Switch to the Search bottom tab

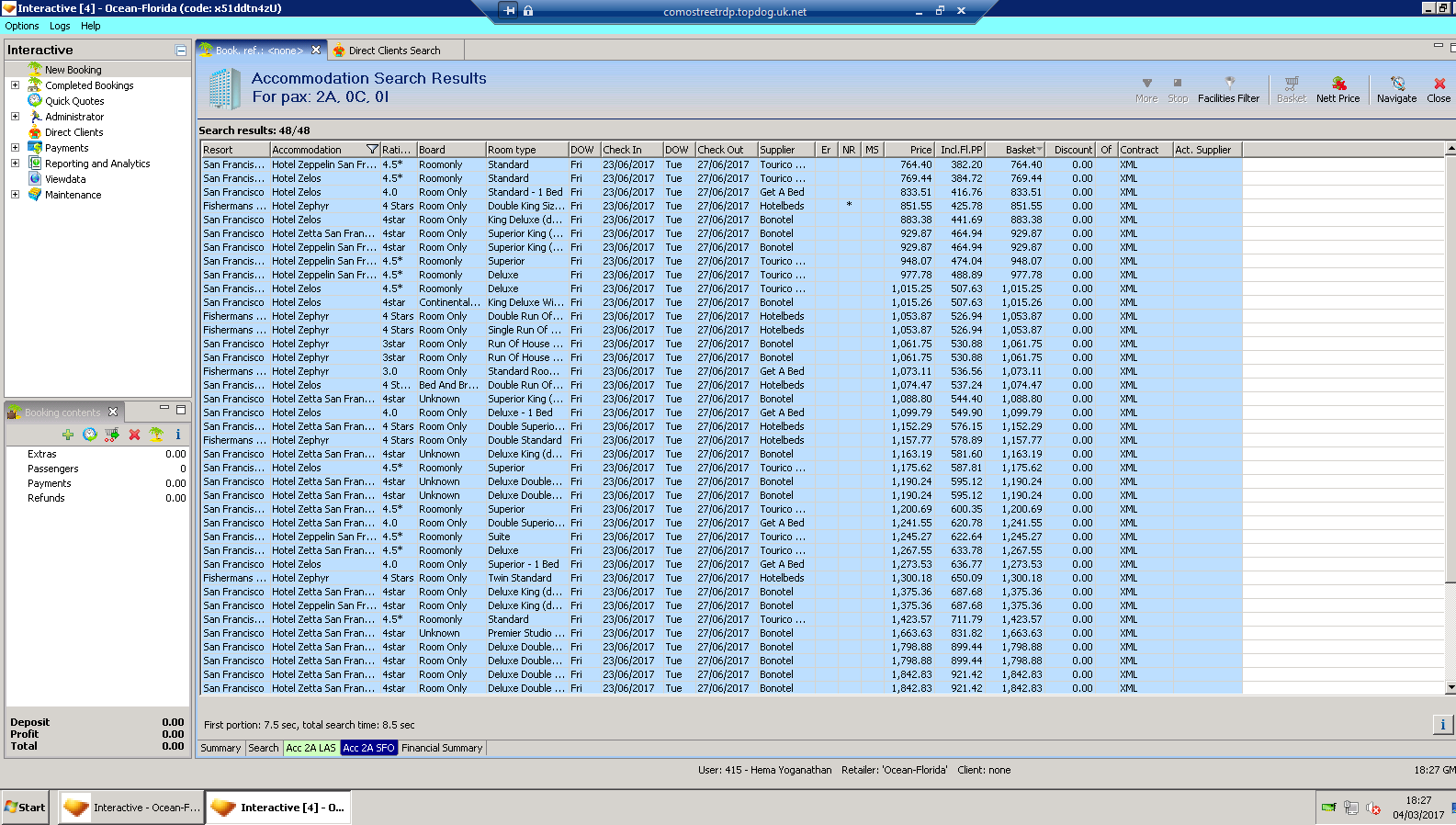[264, 748]
